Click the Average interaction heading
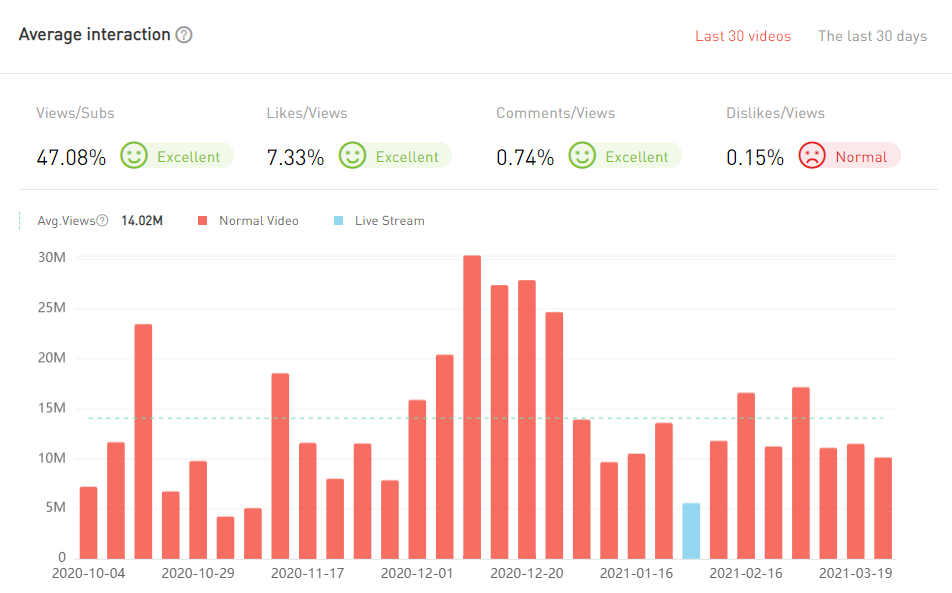Screen dimensions: 952x593 tap(94, 35)
